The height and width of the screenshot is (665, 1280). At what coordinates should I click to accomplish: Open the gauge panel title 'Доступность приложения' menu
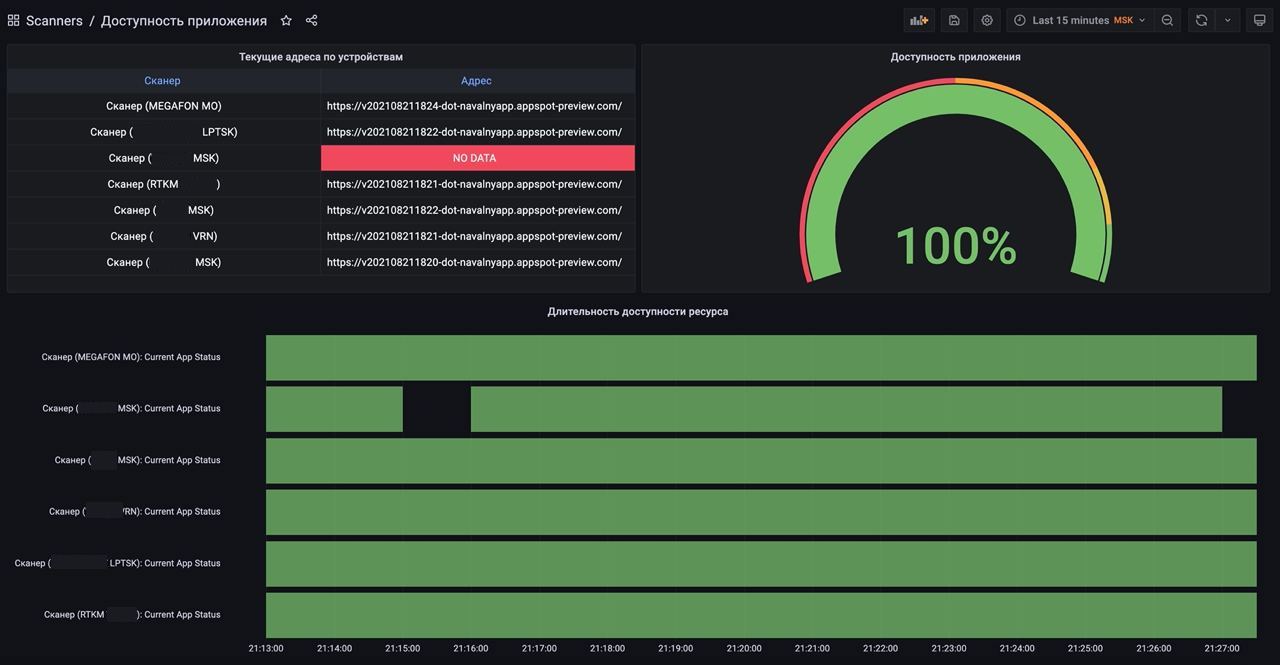point(956,57)
